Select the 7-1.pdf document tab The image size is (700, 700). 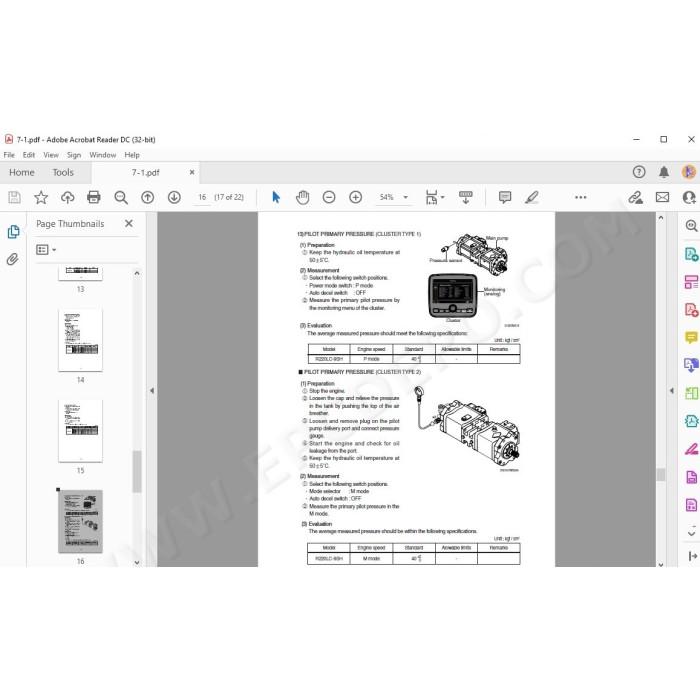click(145, 172)
